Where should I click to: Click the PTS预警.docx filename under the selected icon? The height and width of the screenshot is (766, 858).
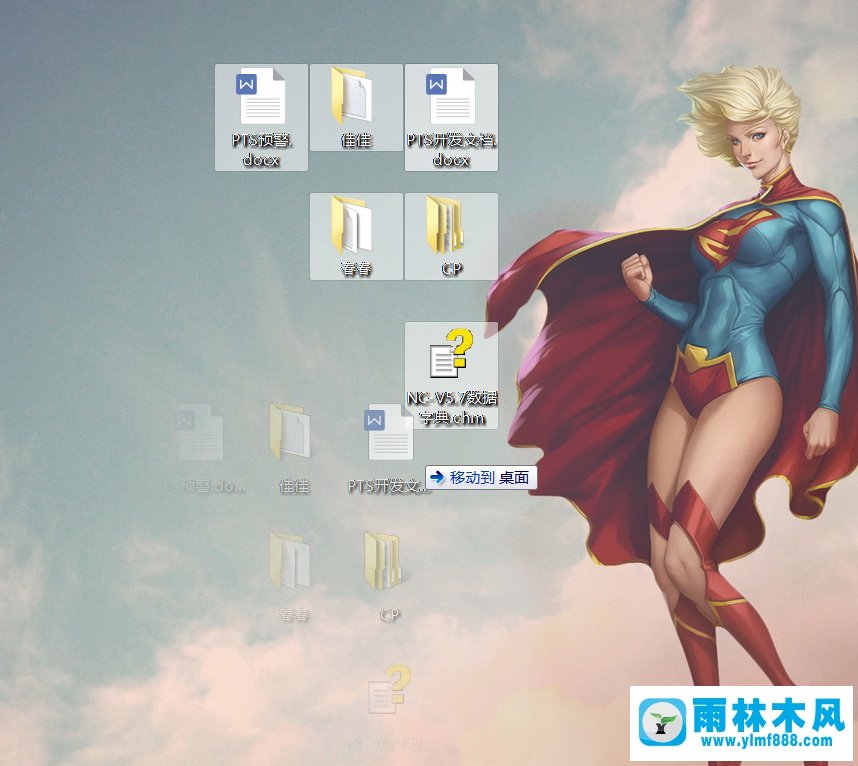click(261, 150)
